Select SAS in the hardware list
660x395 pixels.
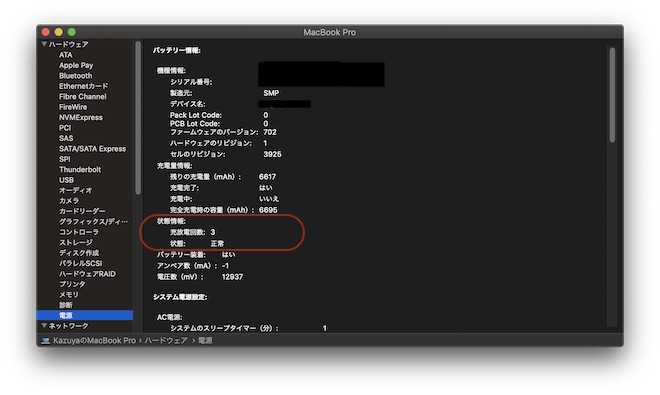66,138
